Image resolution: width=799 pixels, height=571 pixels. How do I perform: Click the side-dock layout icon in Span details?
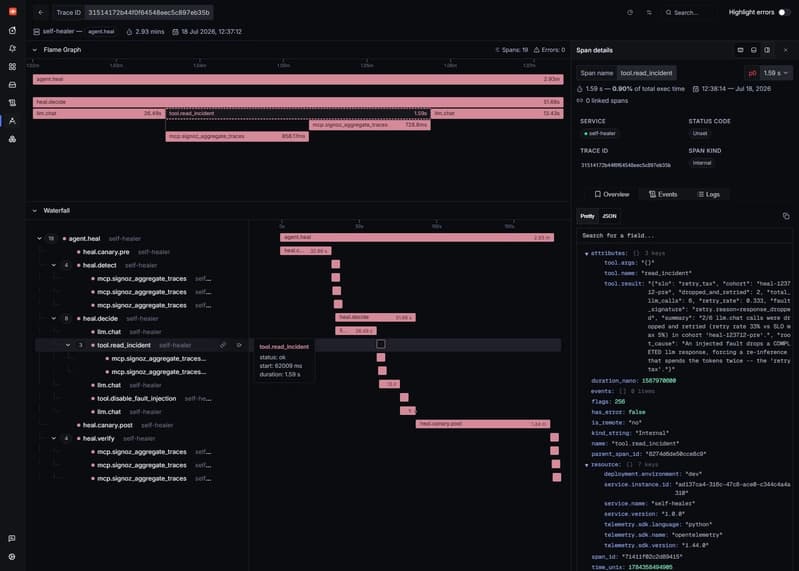(x=767, y=50)
